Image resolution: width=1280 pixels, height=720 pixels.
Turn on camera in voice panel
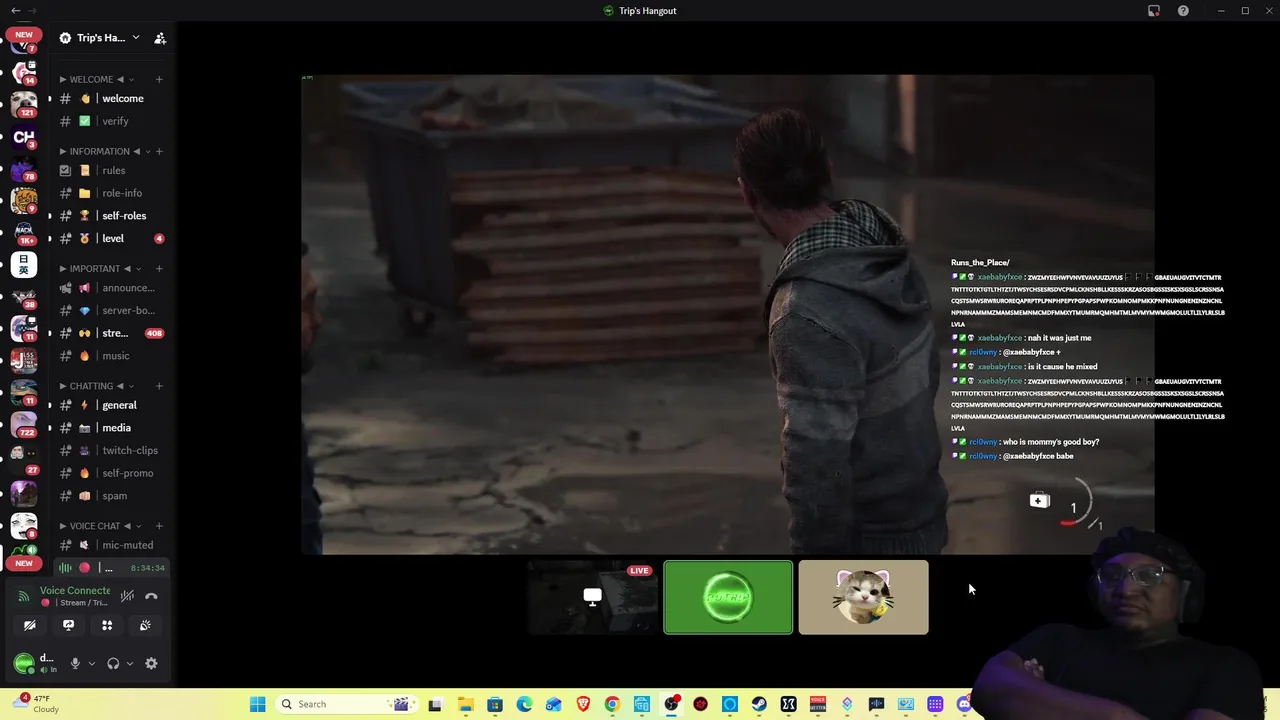click(x=30, y=625)
